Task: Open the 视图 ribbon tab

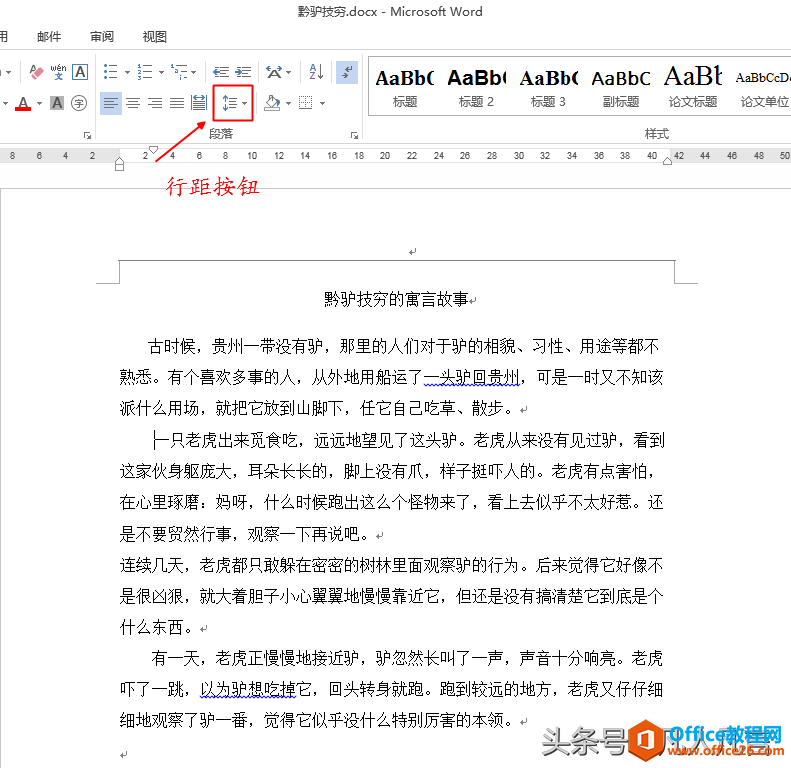Action: (x=154, y=36)
